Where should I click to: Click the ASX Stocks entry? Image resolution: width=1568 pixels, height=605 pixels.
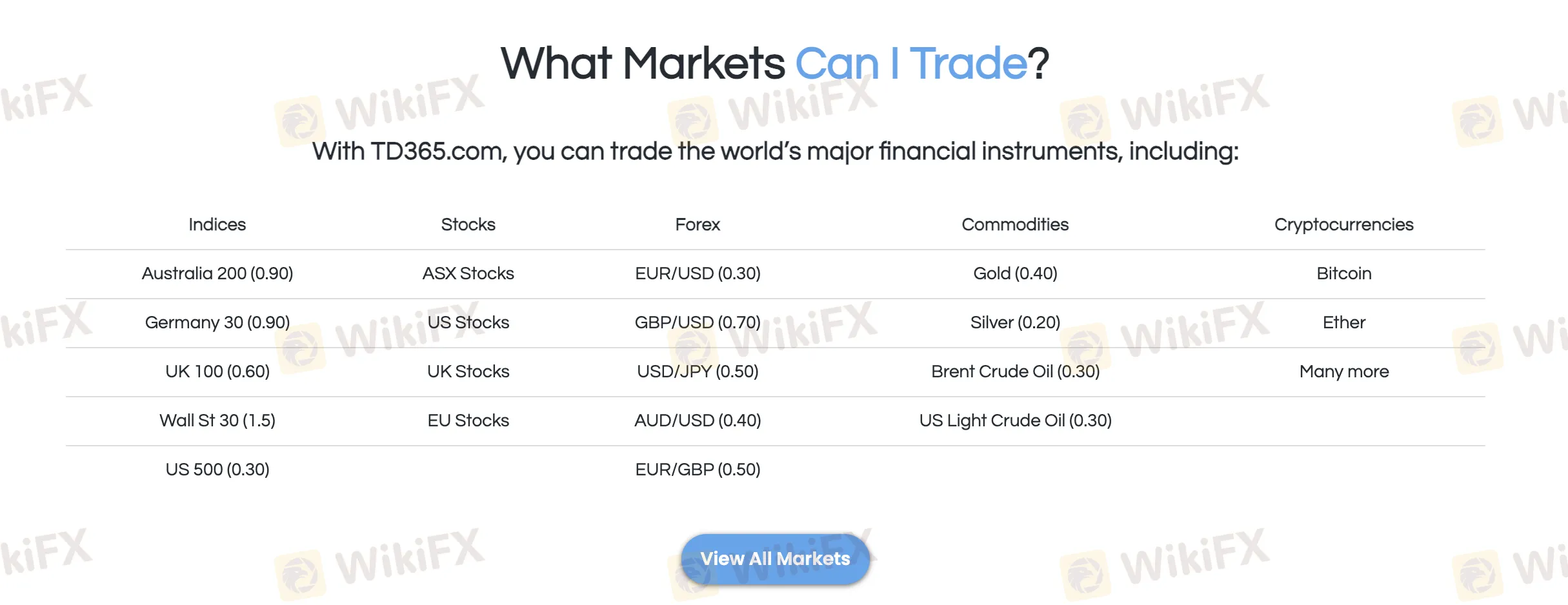[x=468, y=273]
